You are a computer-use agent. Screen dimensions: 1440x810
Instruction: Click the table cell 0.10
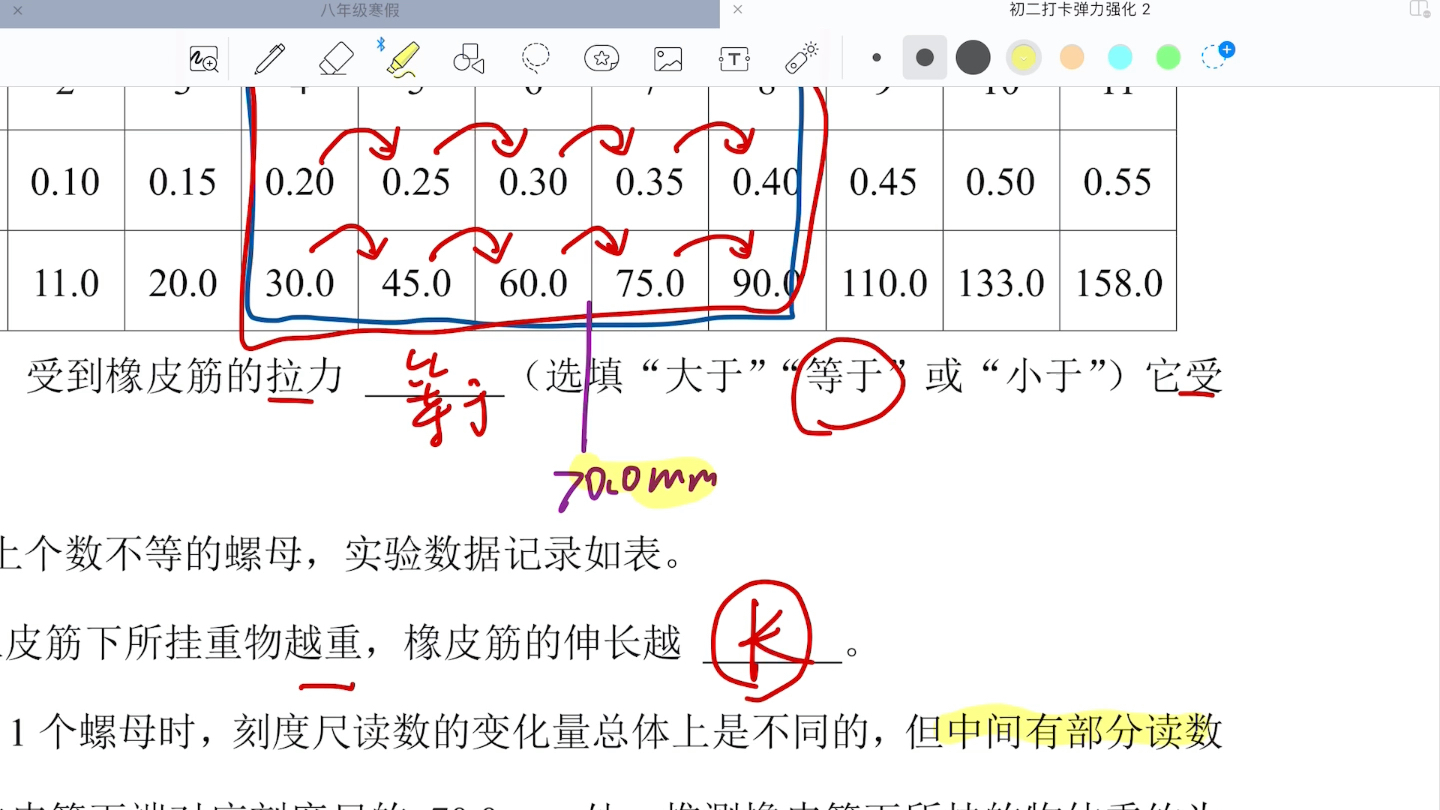65,182
